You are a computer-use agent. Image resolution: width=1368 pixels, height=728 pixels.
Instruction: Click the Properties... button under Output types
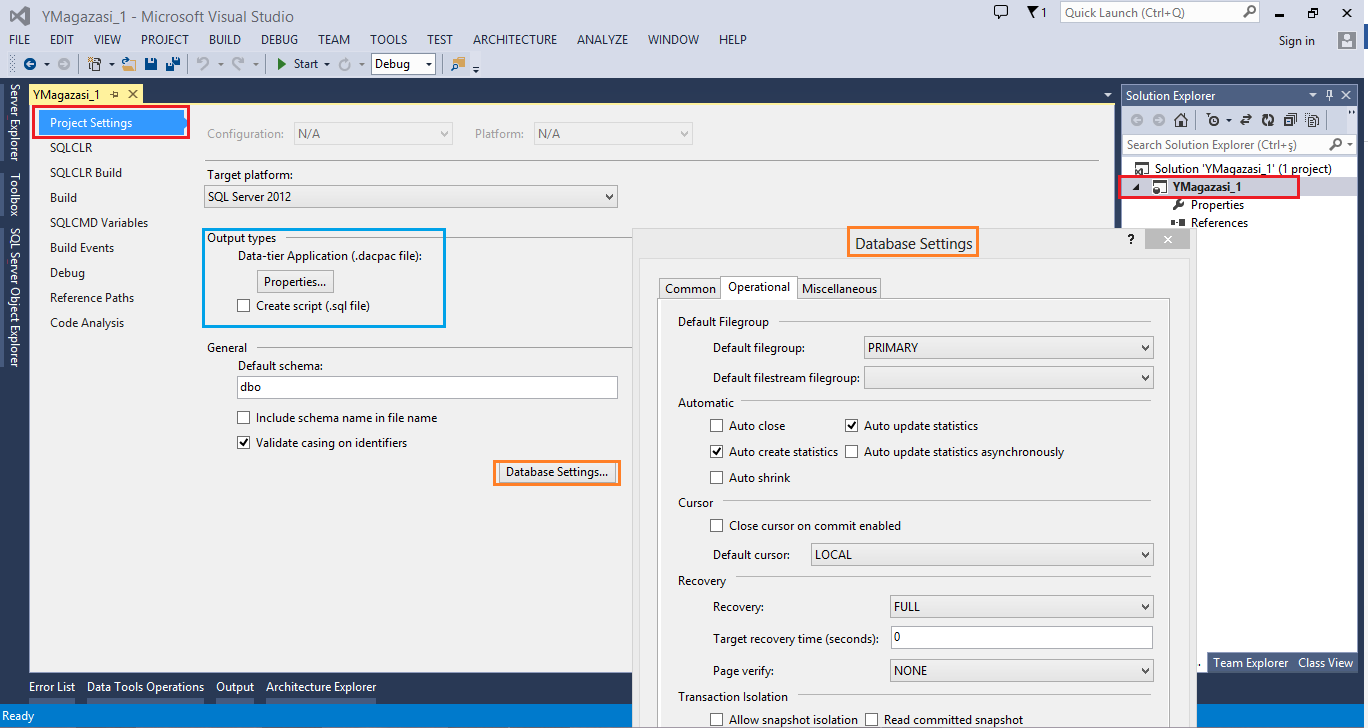(x=295, y=282)
